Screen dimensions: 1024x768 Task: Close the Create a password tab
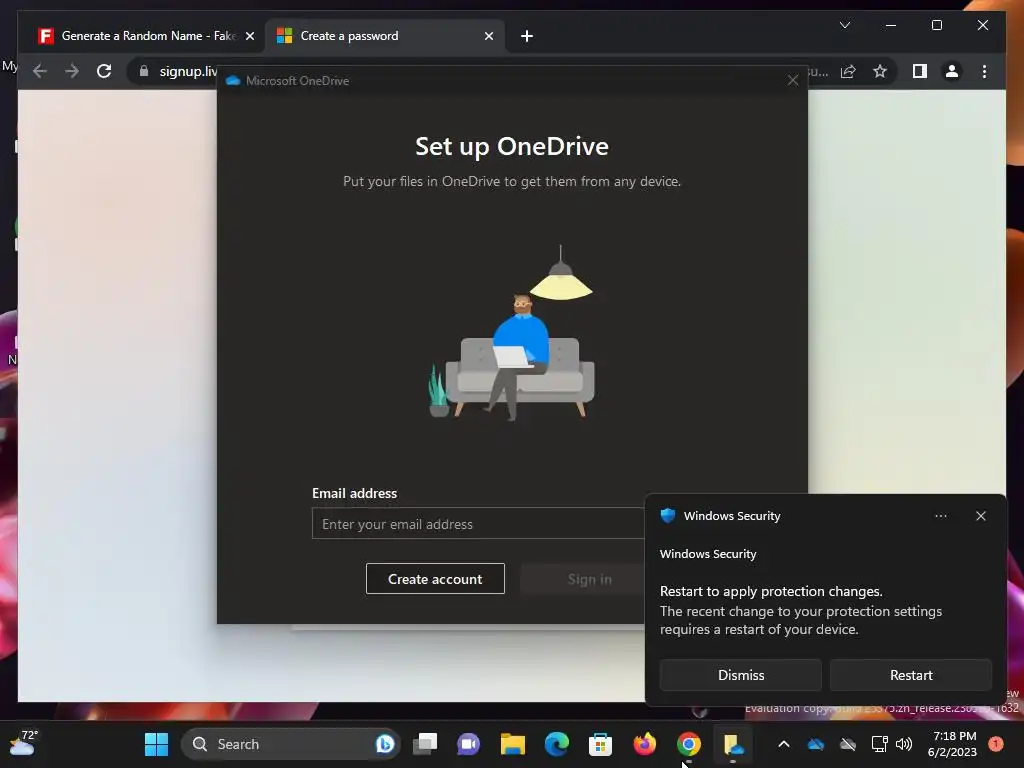point(488,36)
